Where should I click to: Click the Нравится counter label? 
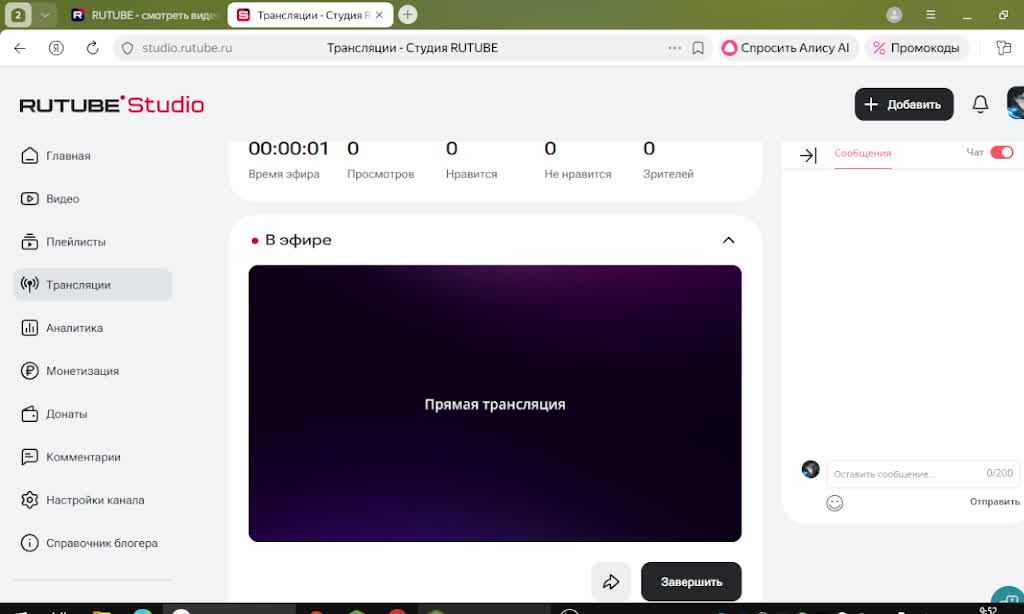coord(472,174)
